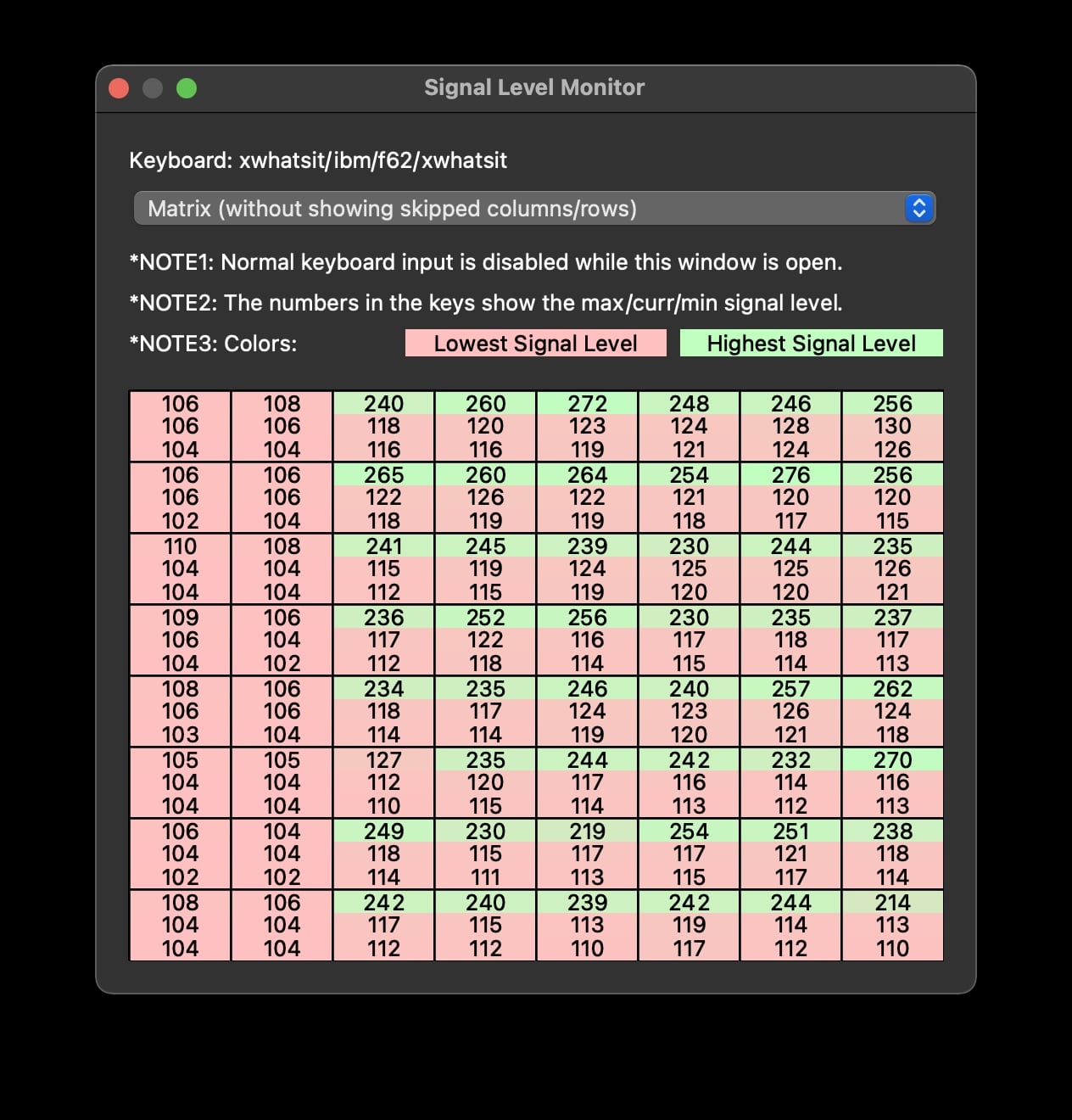Select the cell reading 241/115/112
Image resolution: width=1072 pixels, height=1120 pixels.
pyautogui.click(x=384, y=569)
